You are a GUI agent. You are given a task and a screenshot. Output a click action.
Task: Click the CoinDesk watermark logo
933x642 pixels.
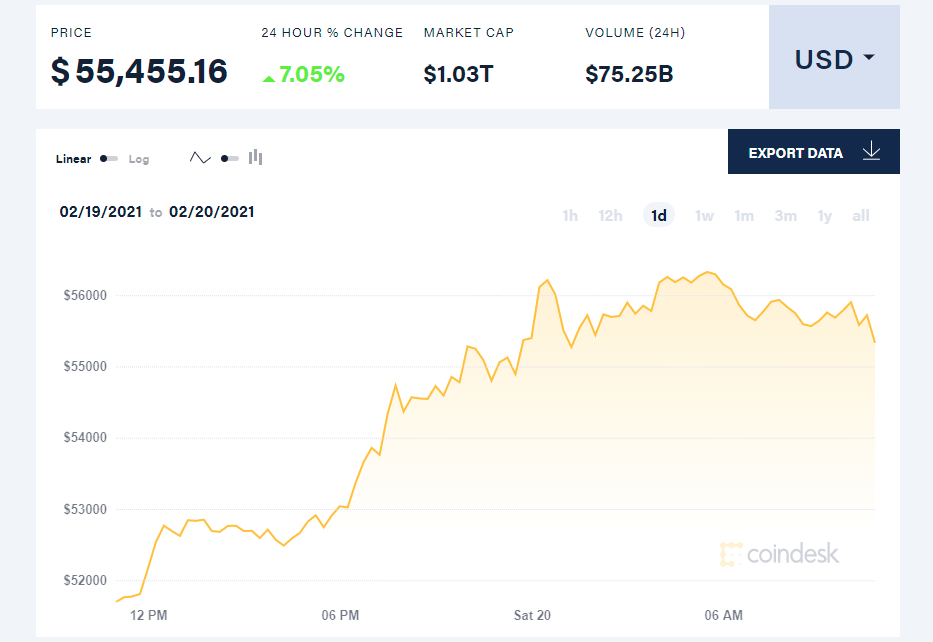[780, 554]
